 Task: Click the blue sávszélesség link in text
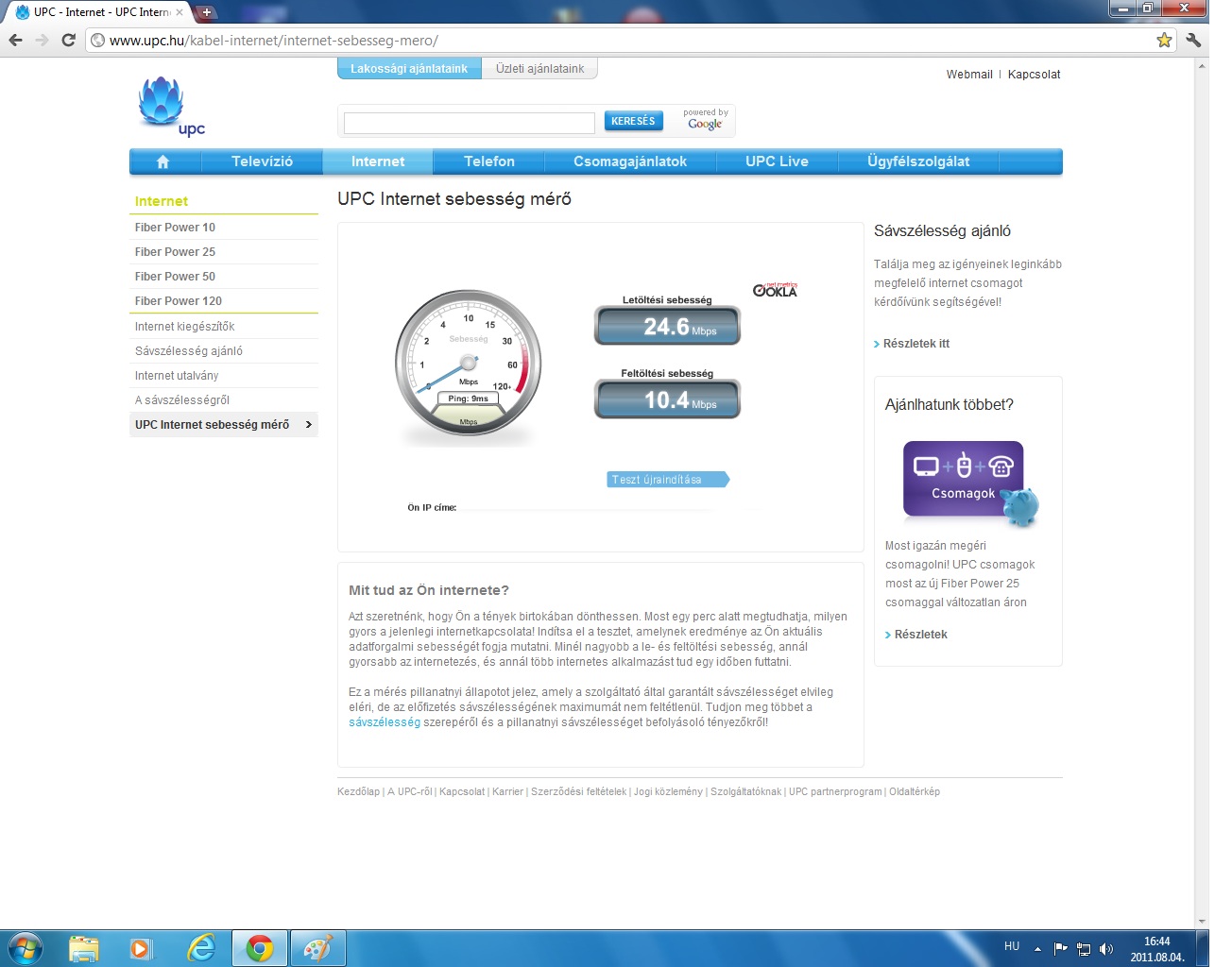[385, 722]
